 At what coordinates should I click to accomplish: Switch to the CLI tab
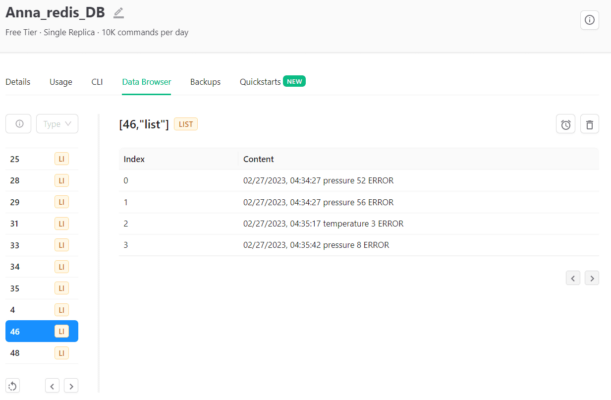click(x=97, y=82)
